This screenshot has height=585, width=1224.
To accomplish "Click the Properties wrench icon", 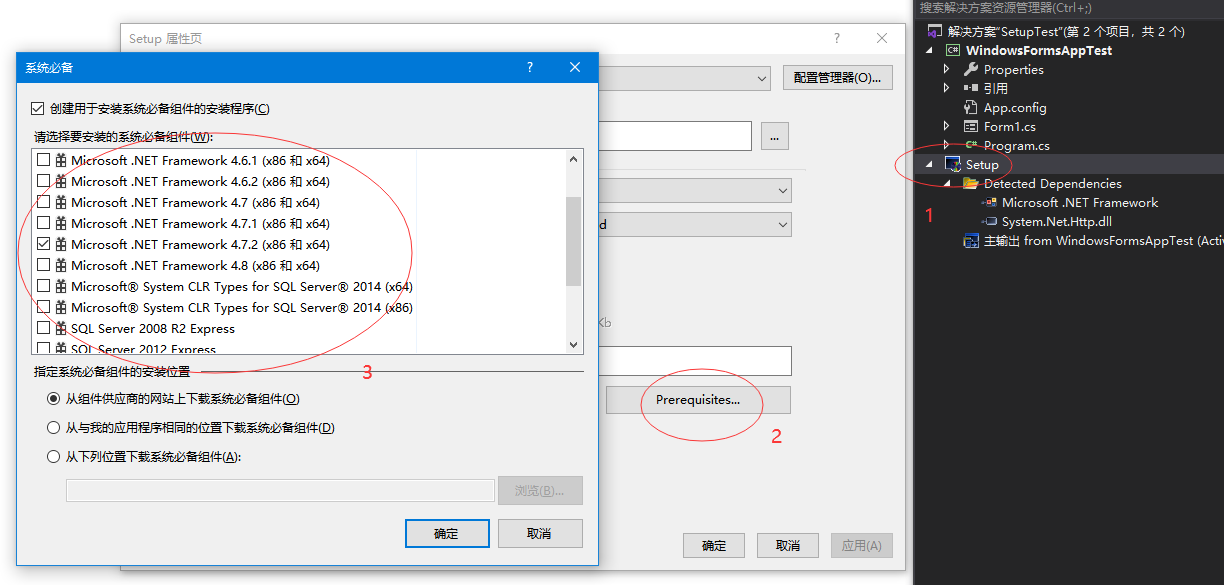I will pyautogui.click(x=970, y=69).
